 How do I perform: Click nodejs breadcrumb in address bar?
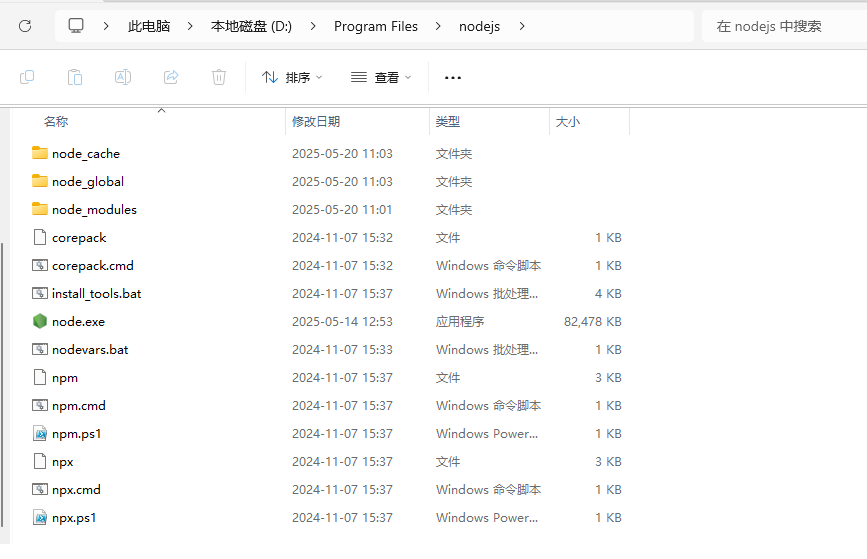pyautogui.click(x=479, y=26)
